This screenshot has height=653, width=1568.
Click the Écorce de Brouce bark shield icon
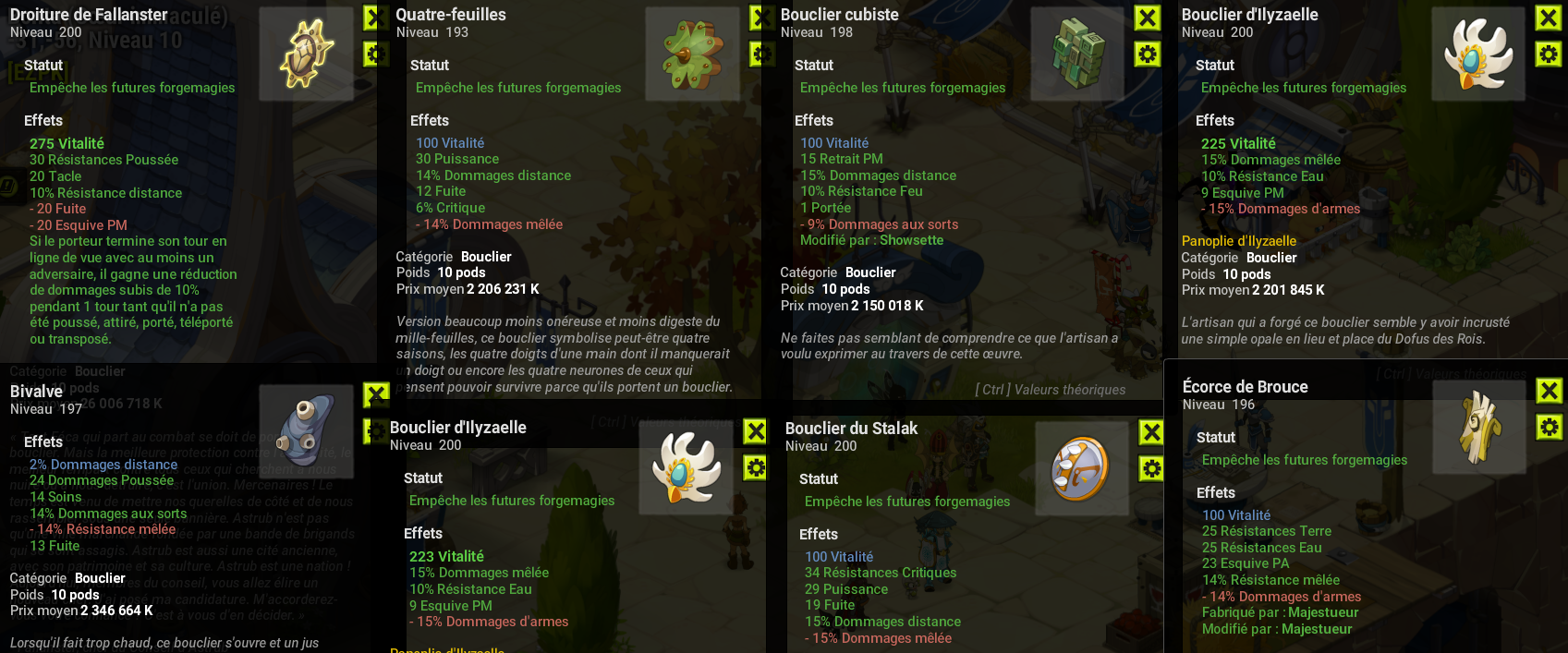(1479, 426)
